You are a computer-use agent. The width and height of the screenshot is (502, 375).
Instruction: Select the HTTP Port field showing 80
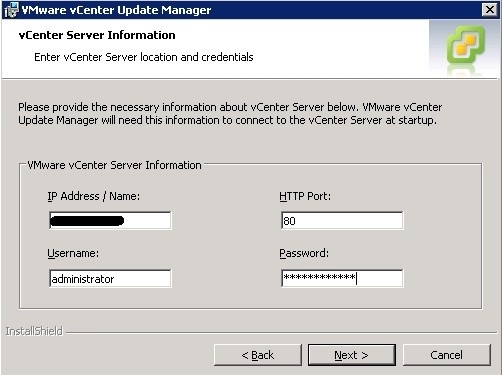point(342,220)
